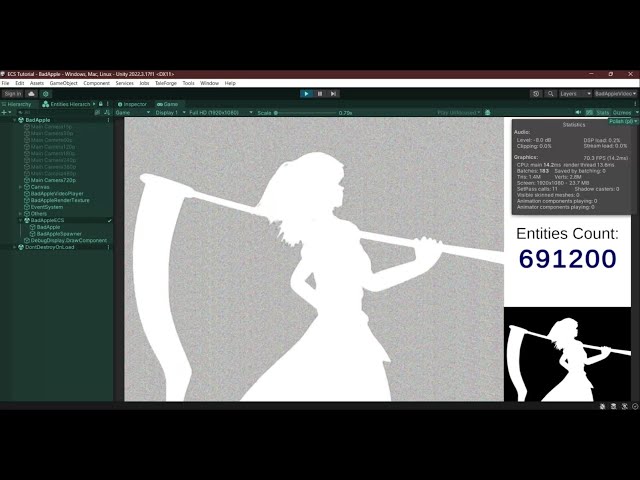Click the rightmost icon in the Hierarchy search row
This screenshot has width=640, height=480.
pyautogui.click(x=107, y=112)
